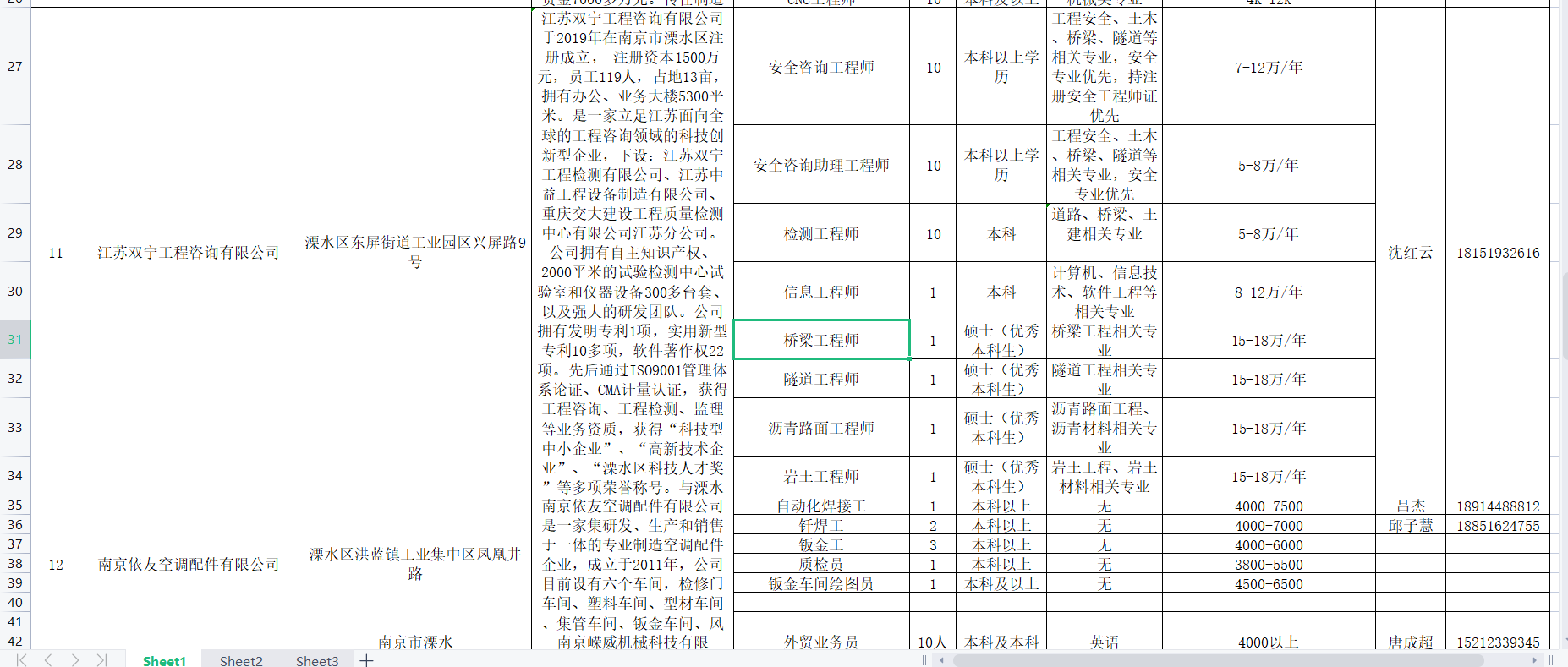The height and width of the screenshot is (667, 1568).
Task: Click the horizontal scrollbar left arrow
Action: pos(942,660)
